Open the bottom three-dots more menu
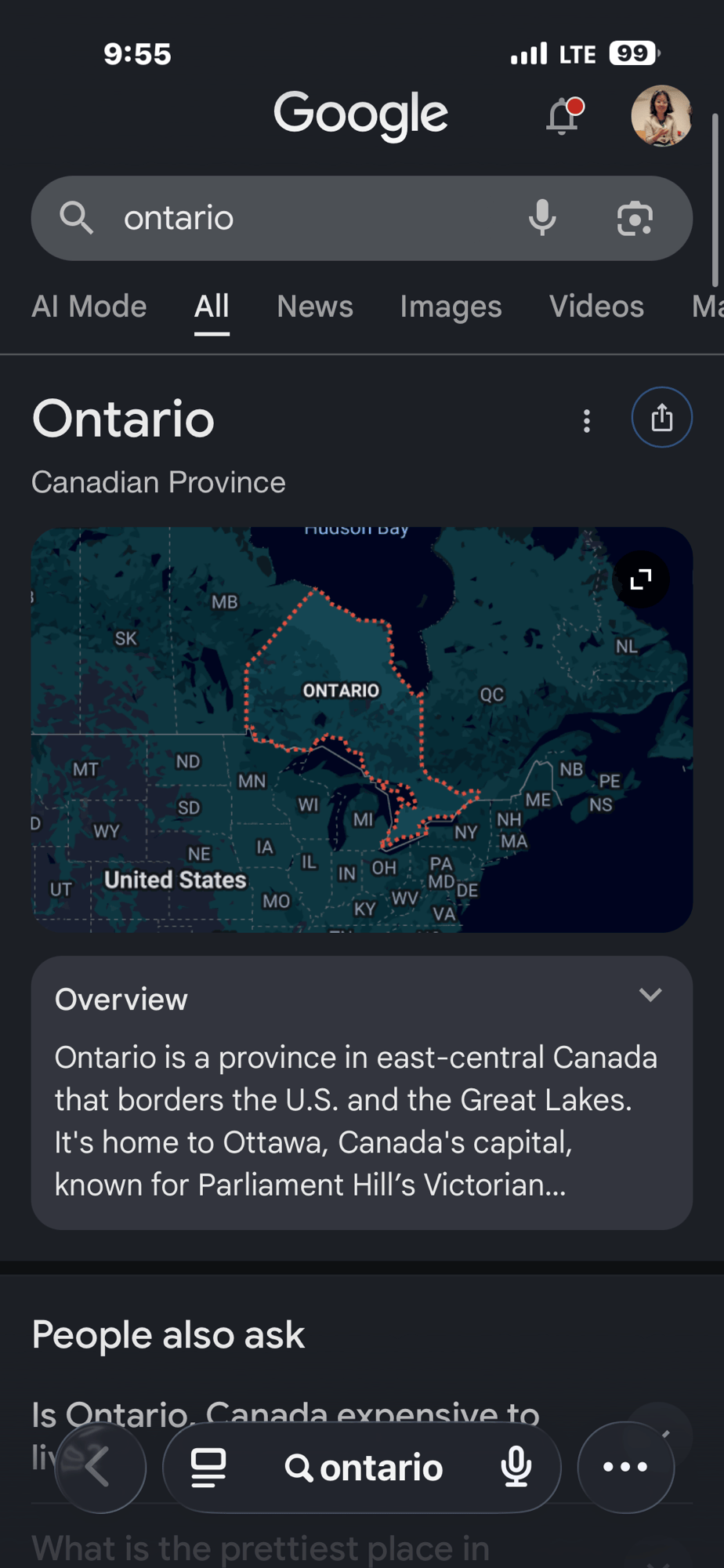The height and width of the screenshot is (1568, 724). tap(625, 1467)
